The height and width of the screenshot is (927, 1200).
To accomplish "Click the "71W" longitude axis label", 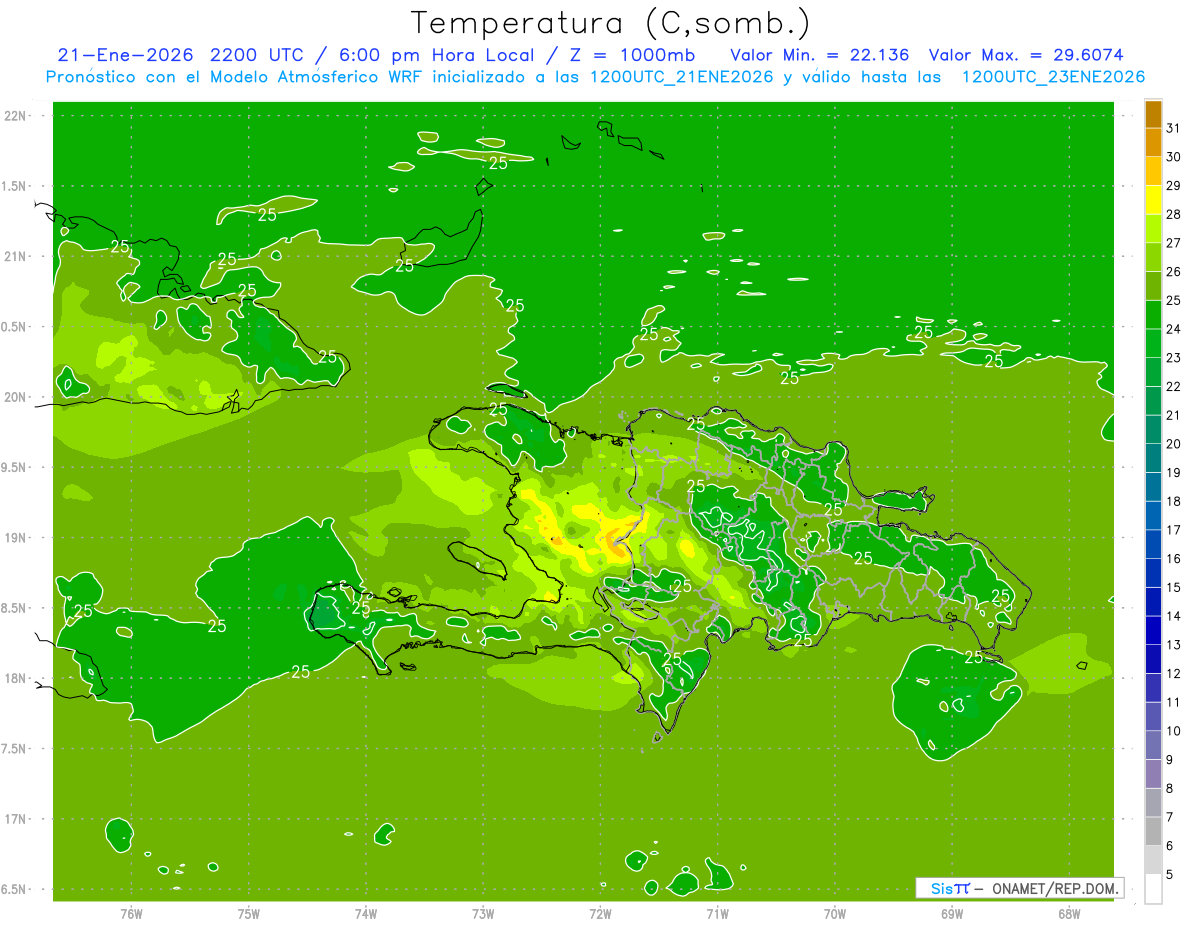I will pyautogui.click(x=717, y=913).
